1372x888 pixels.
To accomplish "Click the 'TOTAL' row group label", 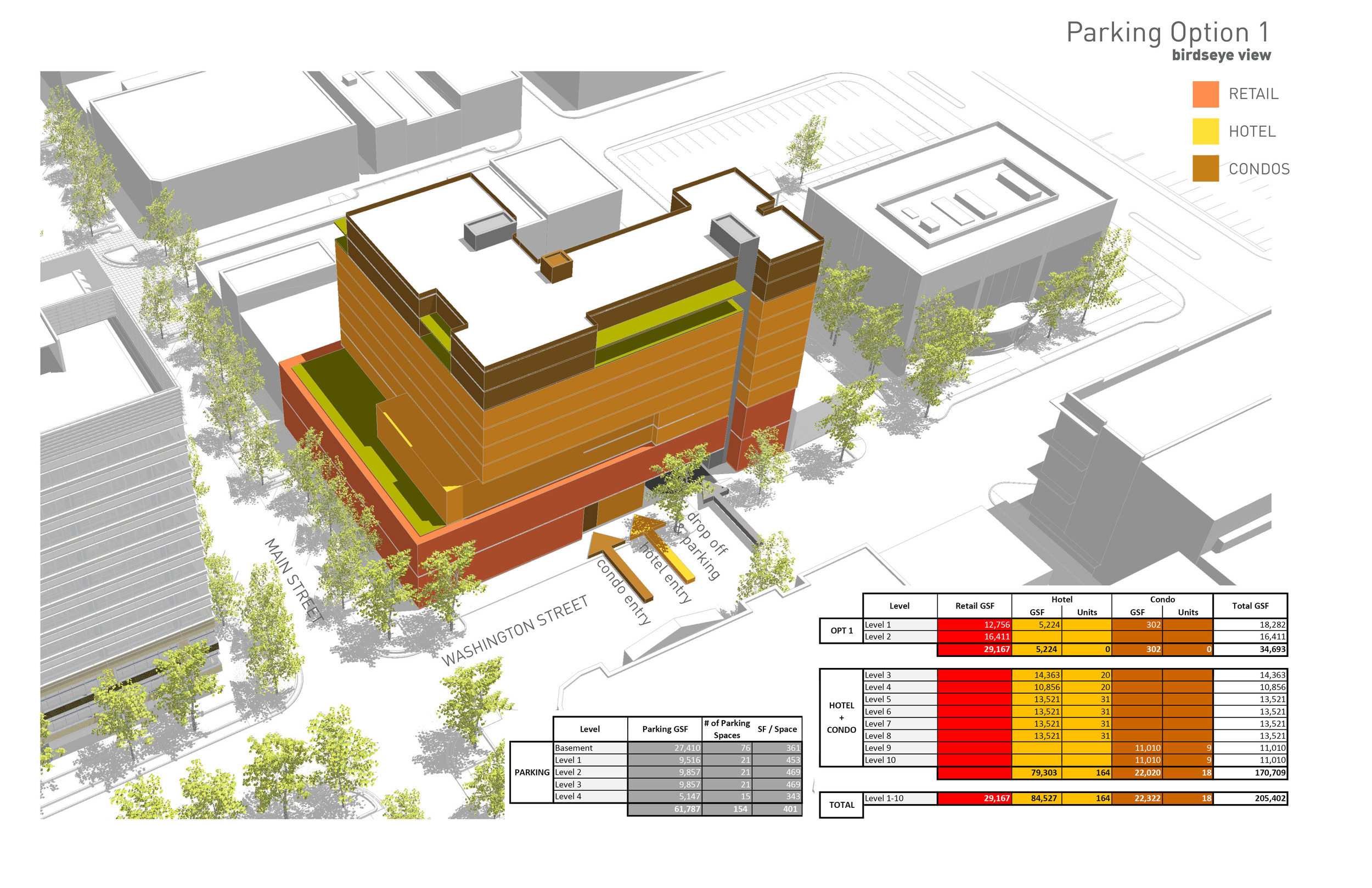I will [841, 805].
